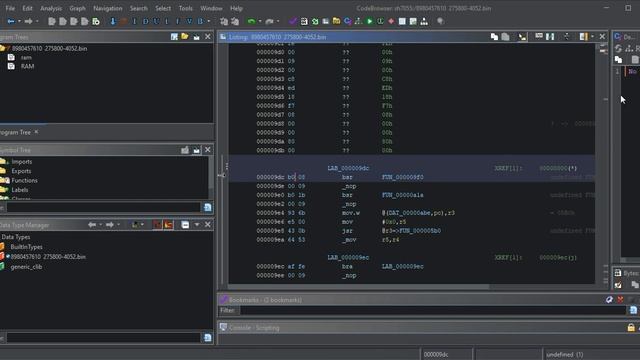
Task: Go forward to next location arrow
Action: 28,21
